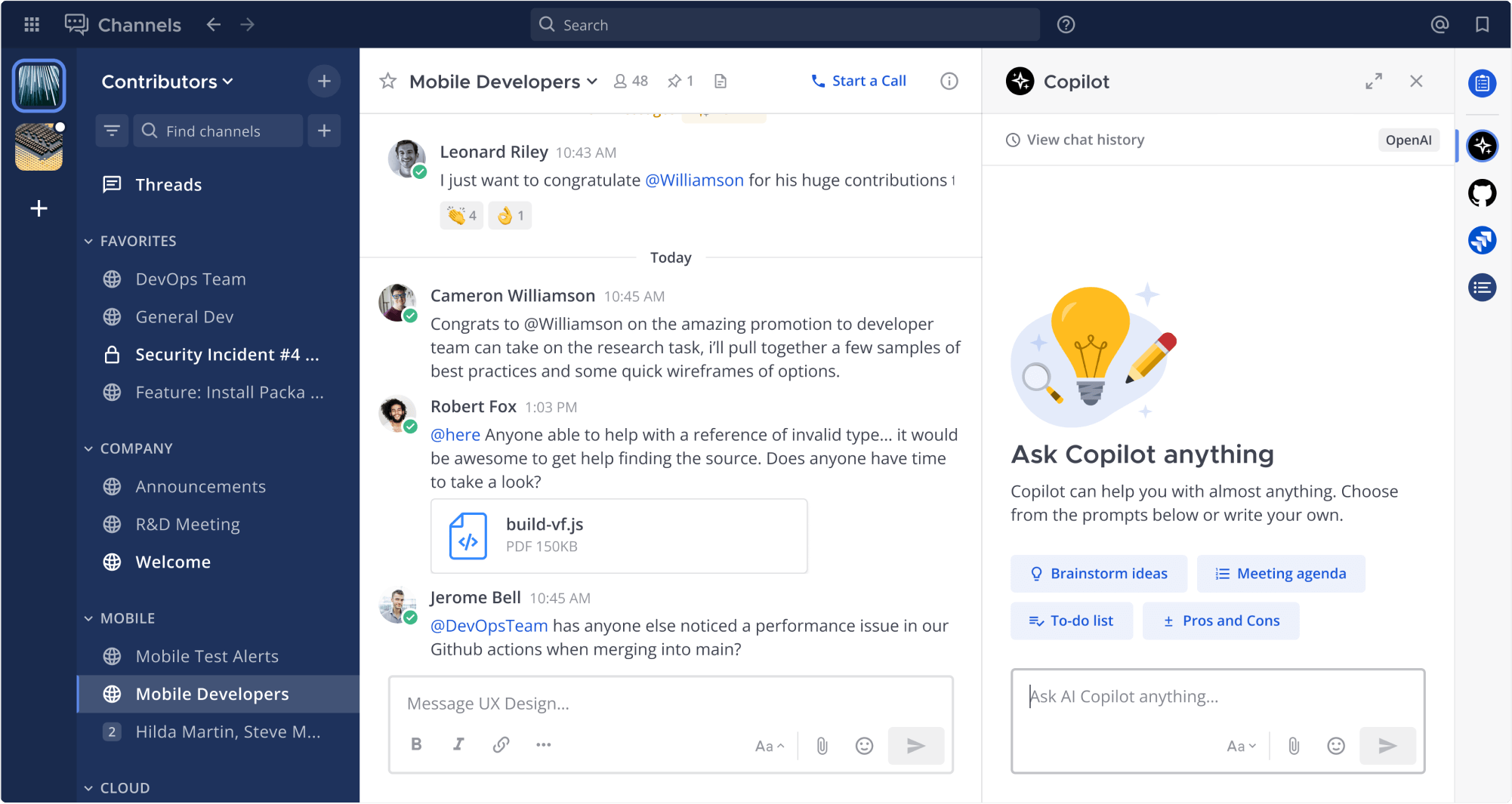Close the Copilot panel

tap(1416, 81)
